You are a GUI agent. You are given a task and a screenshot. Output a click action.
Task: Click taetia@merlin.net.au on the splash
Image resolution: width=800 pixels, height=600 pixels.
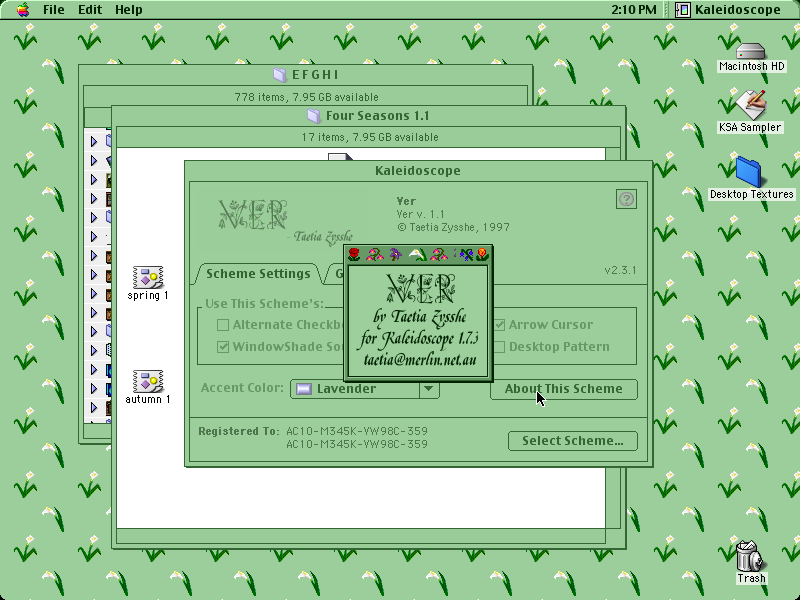click(420, 360)
